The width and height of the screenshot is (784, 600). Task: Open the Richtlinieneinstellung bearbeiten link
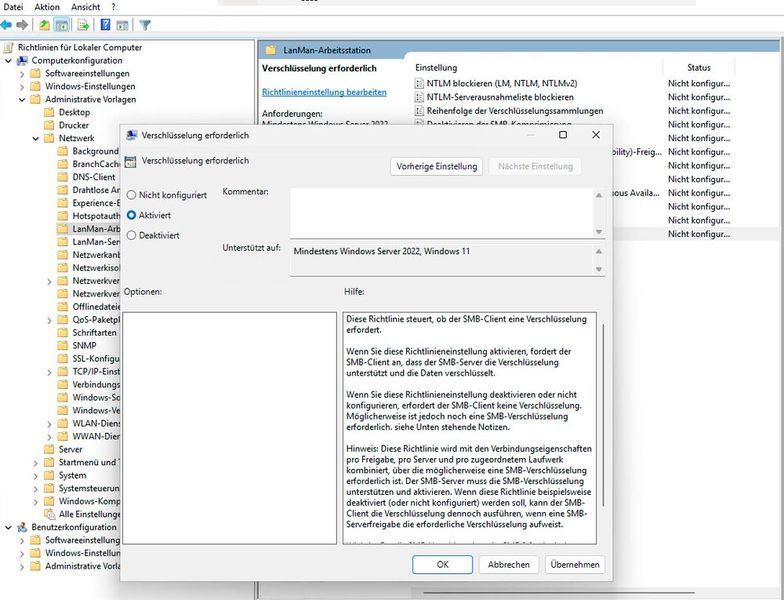[324, 92]
